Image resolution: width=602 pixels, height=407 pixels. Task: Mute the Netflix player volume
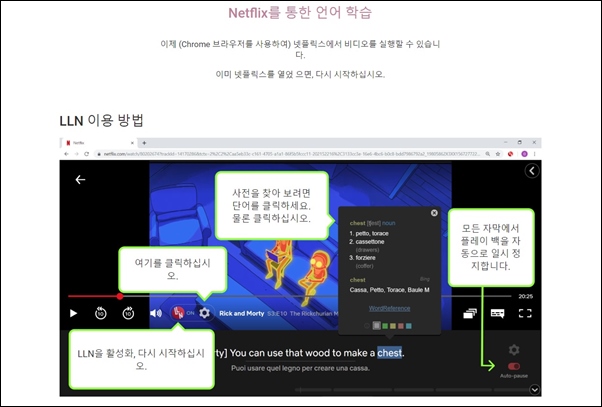coord(155,313)
